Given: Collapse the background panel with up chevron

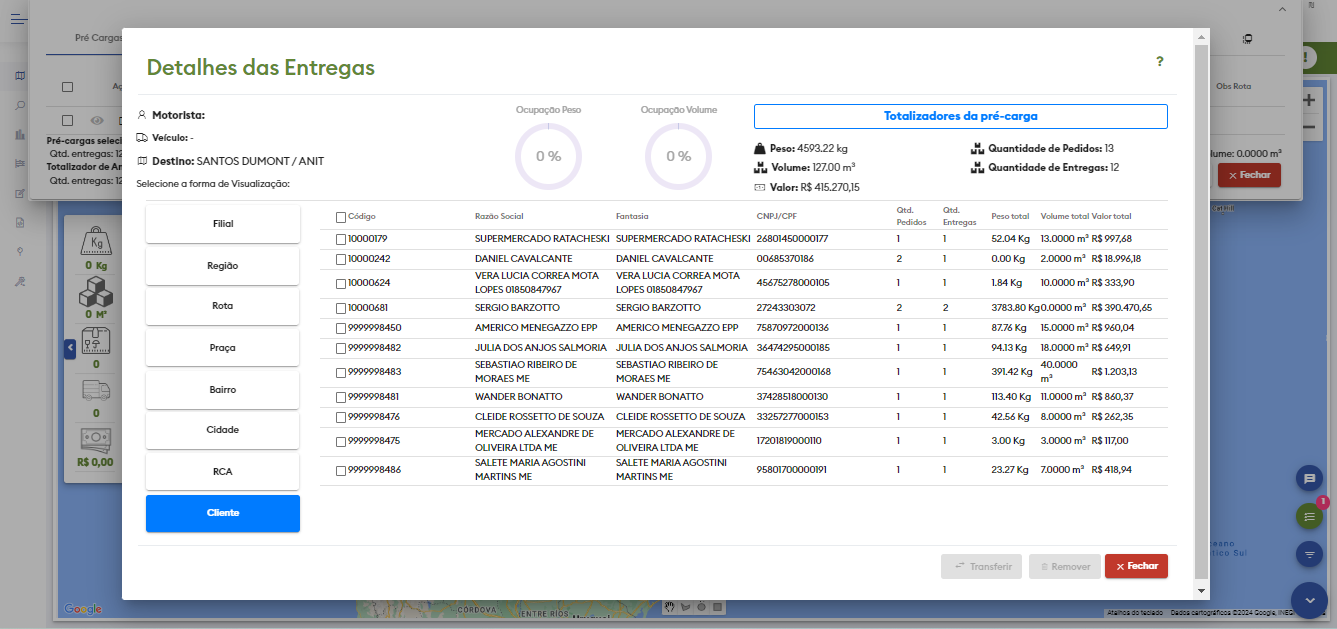Looking at the screenshot, I should pyautogui.click(x=1281, y=9).
